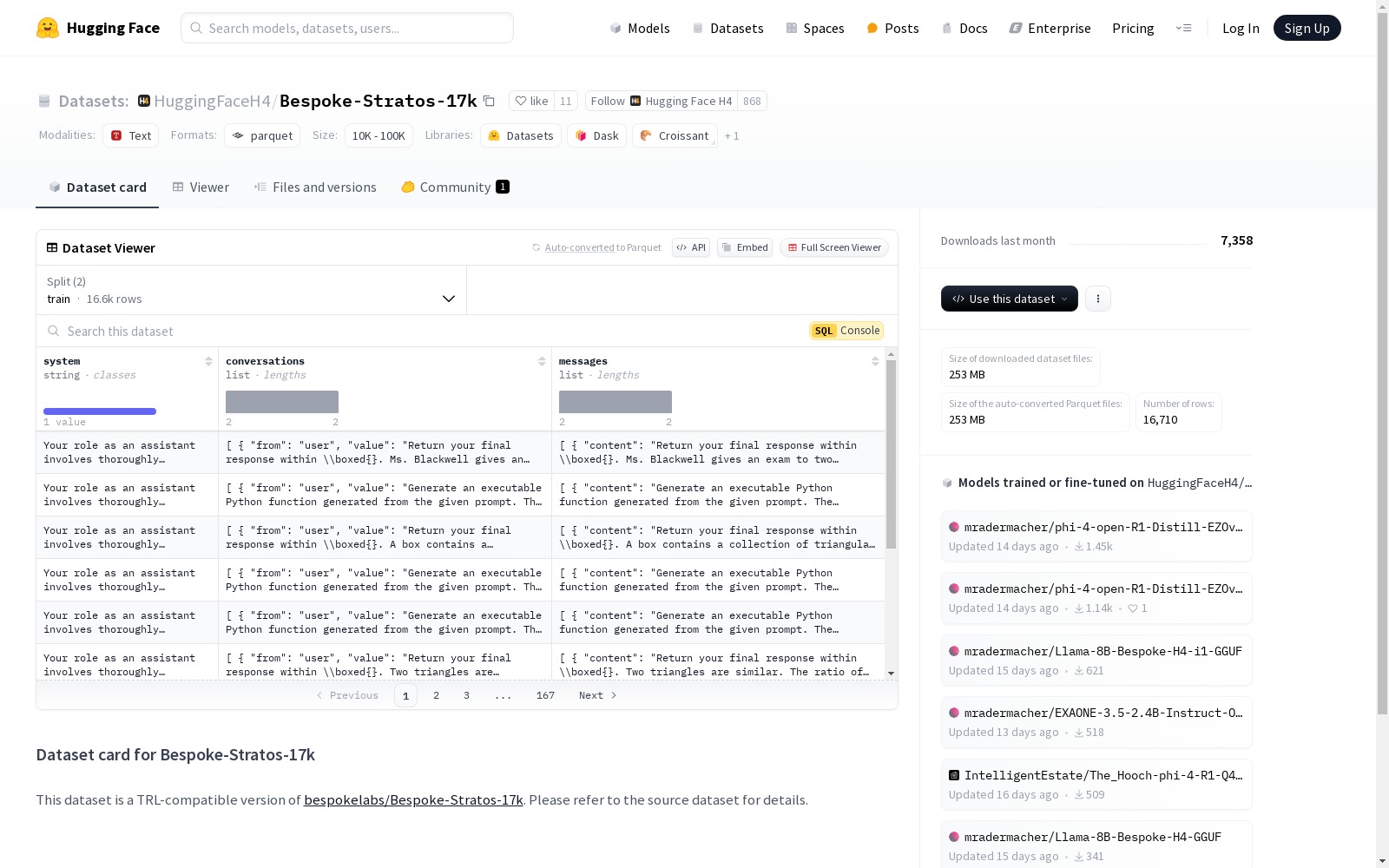Click the dataset viewer vertical scrollbar
The width and height of the screenshot is (1389, 868).
coord(891,454)
